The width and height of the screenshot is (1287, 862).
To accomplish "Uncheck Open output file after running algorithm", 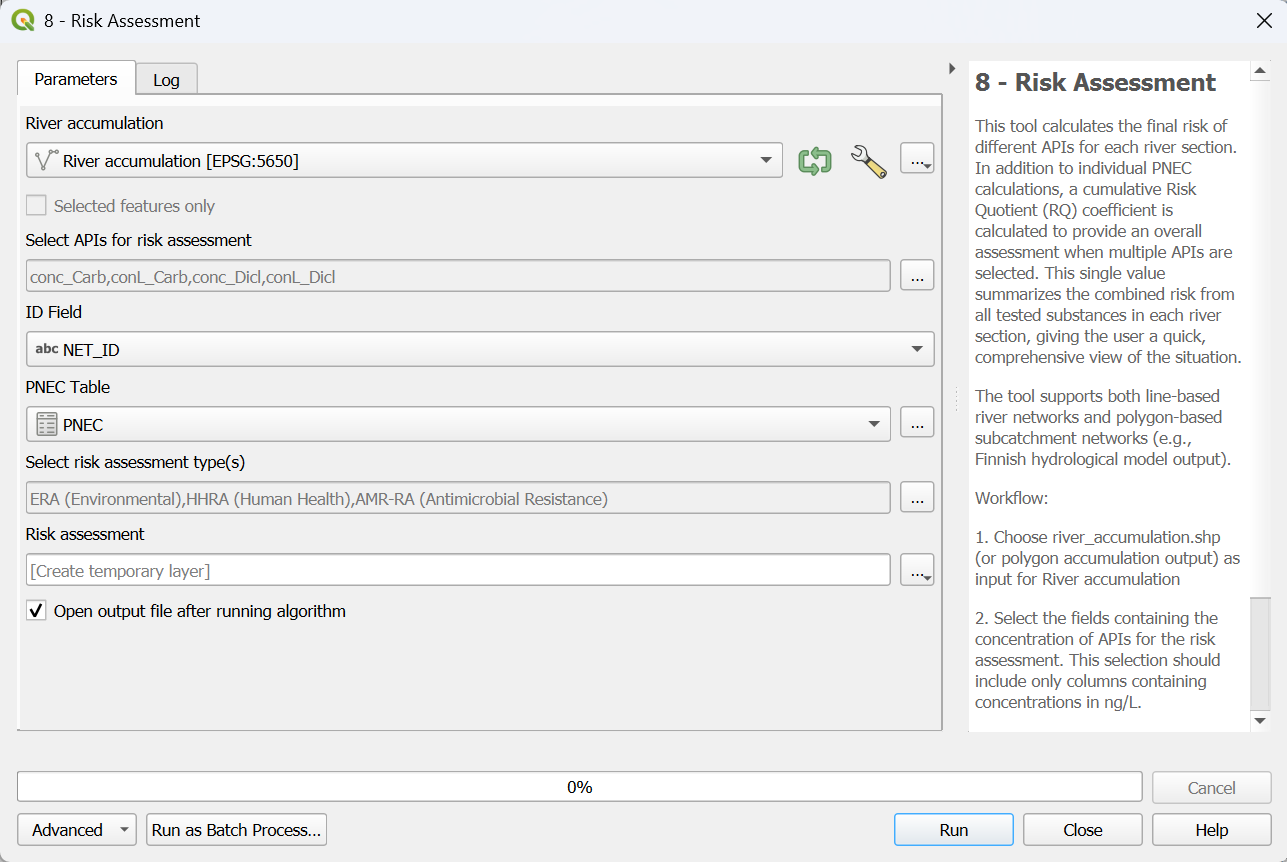I will click(36, 611).
